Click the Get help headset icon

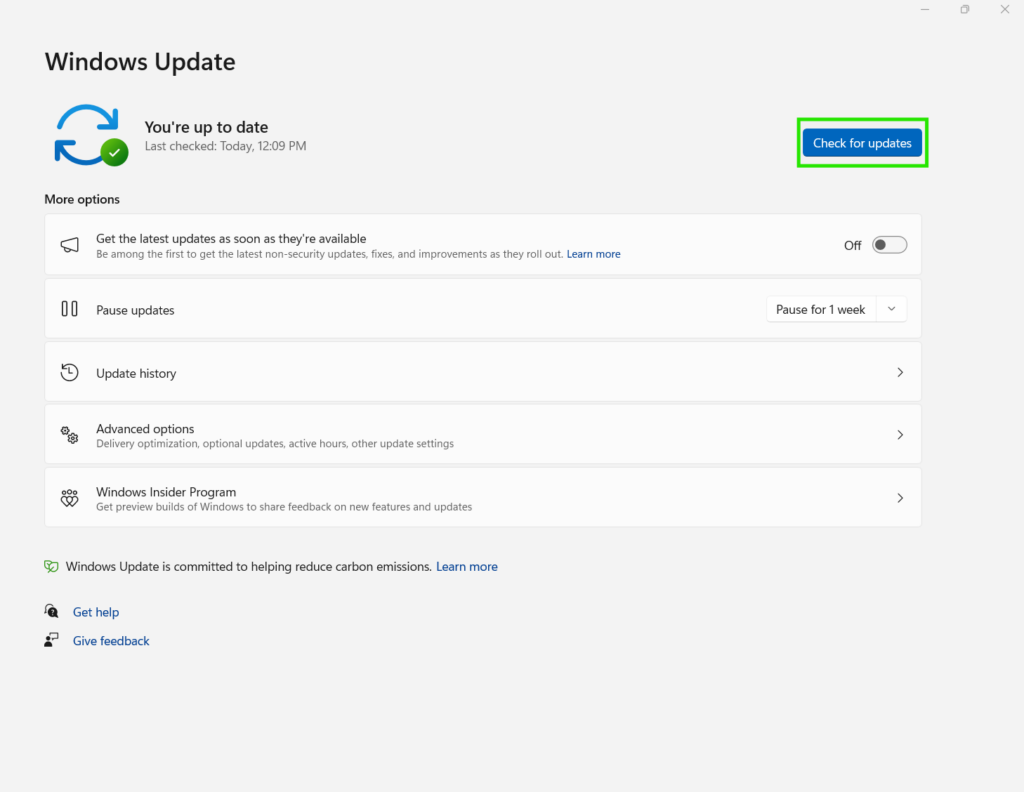(51, 611)
